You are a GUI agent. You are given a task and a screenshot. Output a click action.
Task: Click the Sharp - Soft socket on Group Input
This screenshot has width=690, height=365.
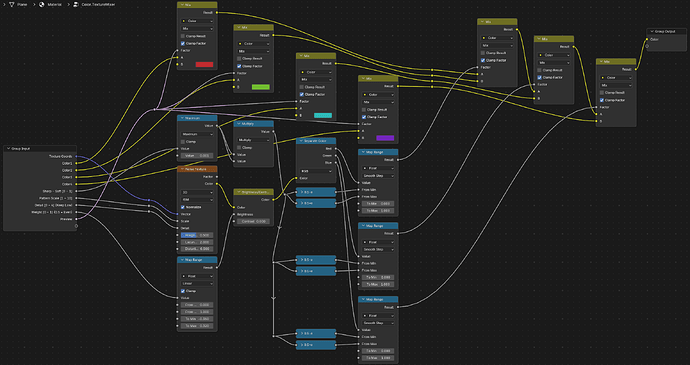point(76,191)
